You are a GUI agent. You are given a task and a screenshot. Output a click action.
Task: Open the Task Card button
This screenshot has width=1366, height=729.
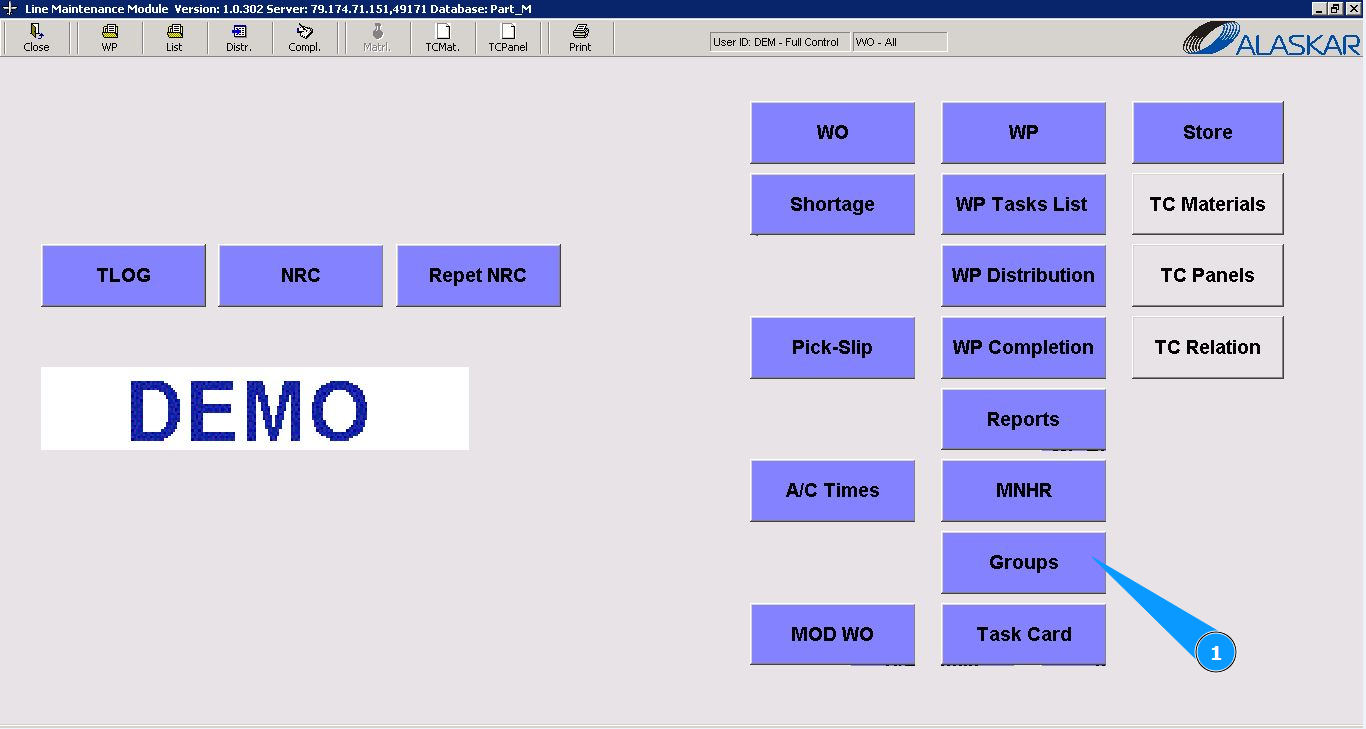click(x=1023, y=634)
